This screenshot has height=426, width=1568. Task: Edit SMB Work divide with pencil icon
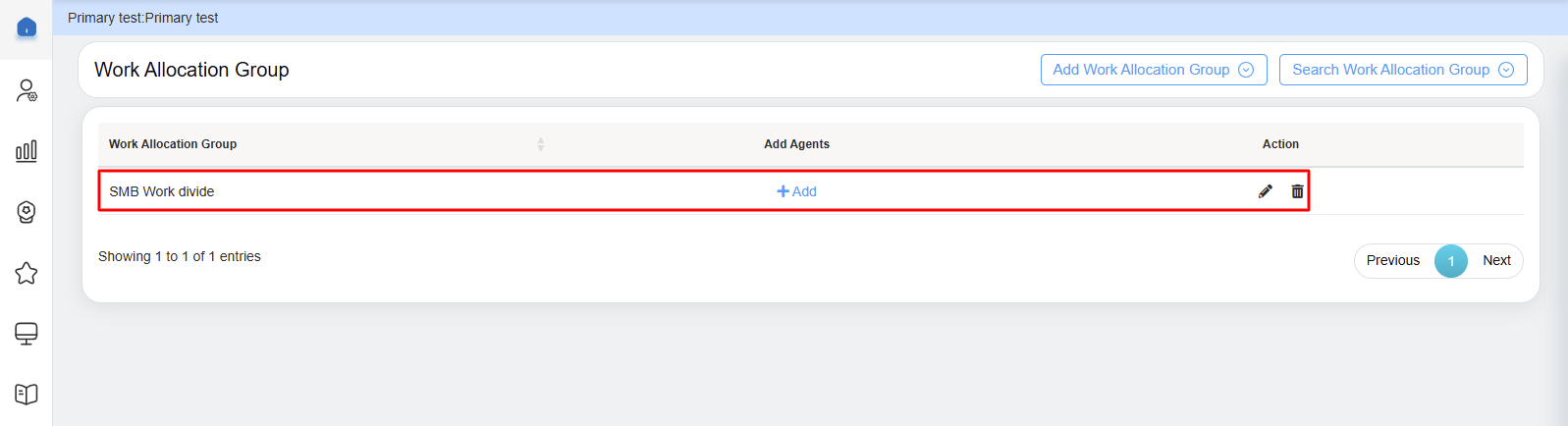click(x=1266, y=191)
